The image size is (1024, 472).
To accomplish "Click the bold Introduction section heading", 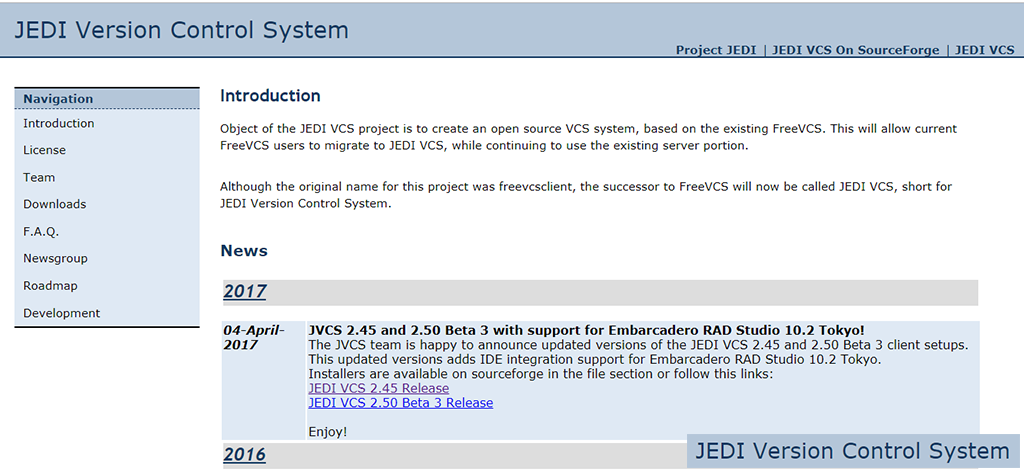I will point(270,96).
